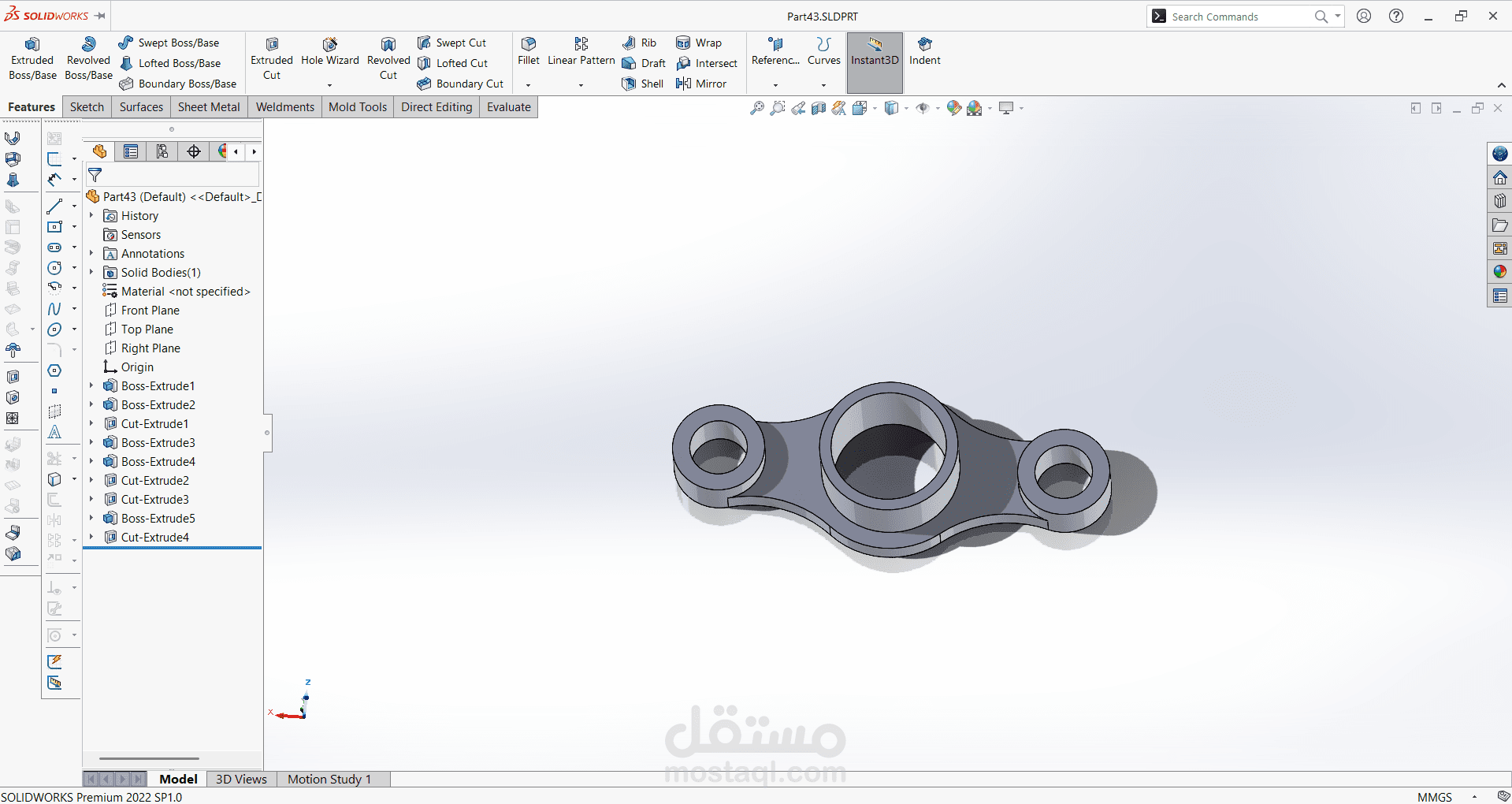1512x804 pixels.
Task: Toggle Instant3D mode
Action: [x=875, y=63]
